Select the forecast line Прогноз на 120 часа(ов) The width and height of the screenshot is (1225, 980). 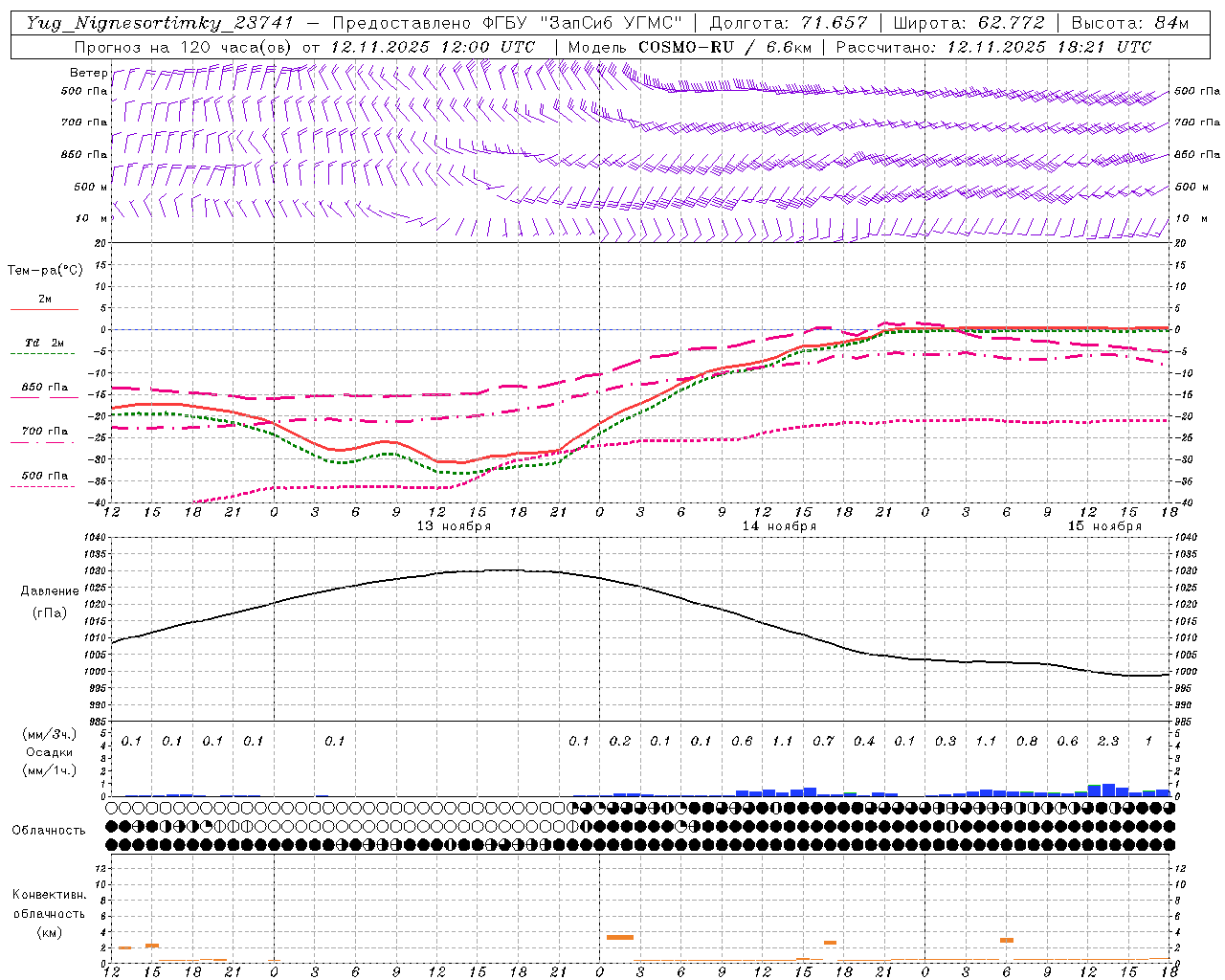(183, 47)
